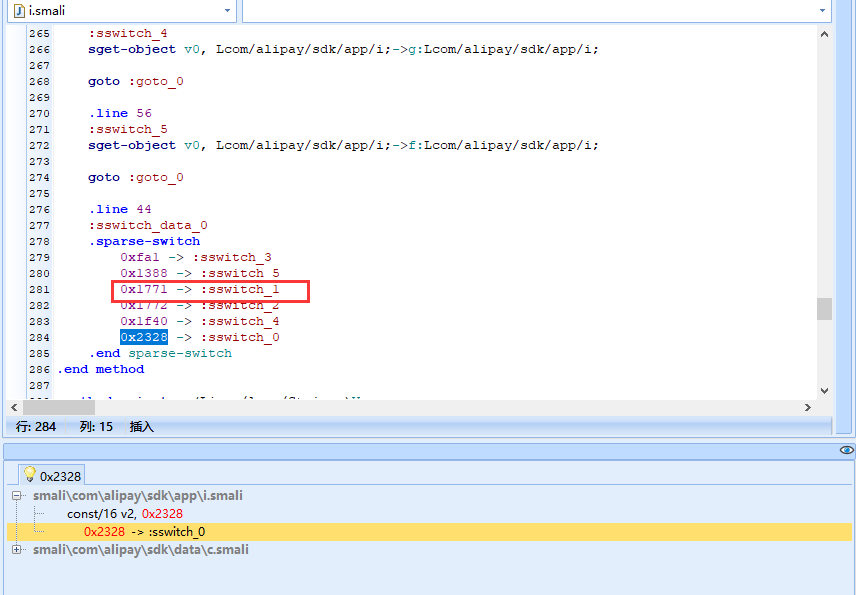856x595 pixels.
Task: Click the ".line 56" directive
Action: tap(120, 113)
